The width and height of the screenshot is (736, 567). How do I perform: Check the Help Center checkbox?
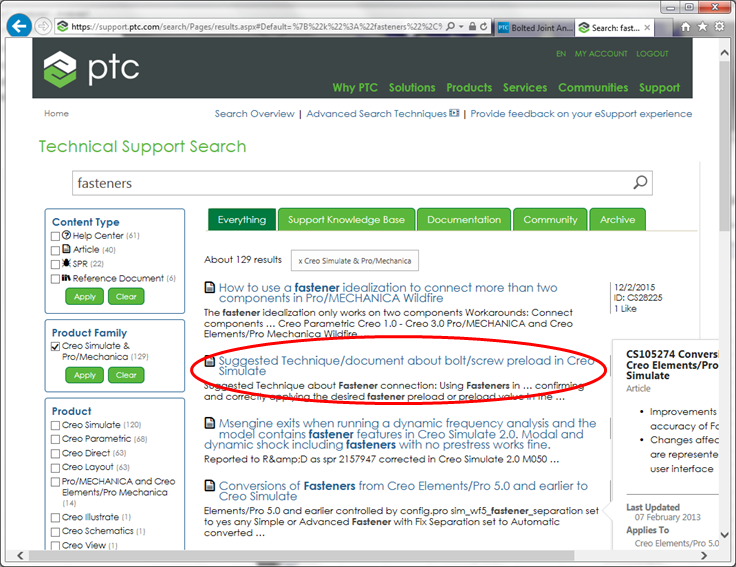click(55, 236)
